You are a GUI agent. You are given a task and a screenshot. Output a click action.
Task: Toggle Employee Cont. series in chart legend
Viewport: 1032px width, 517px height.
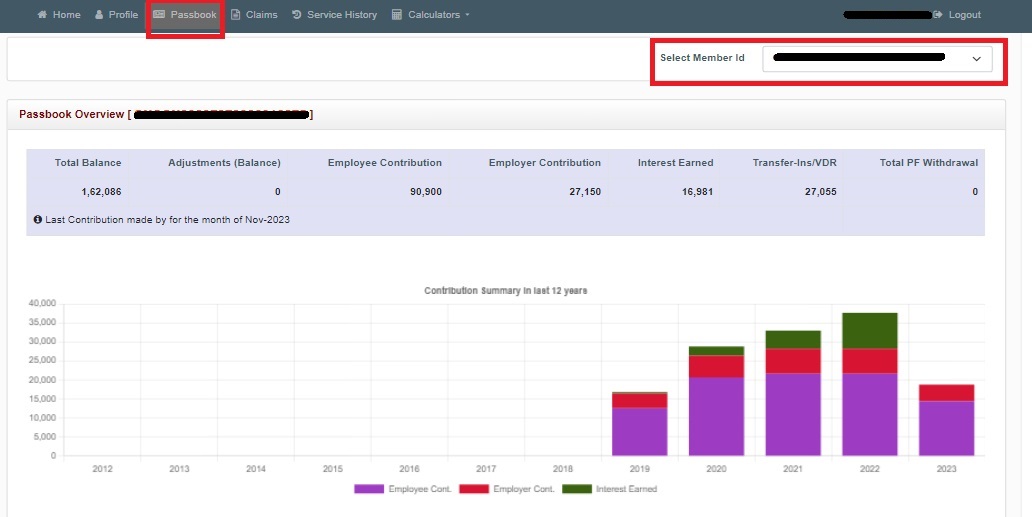[x=369, y=489]
